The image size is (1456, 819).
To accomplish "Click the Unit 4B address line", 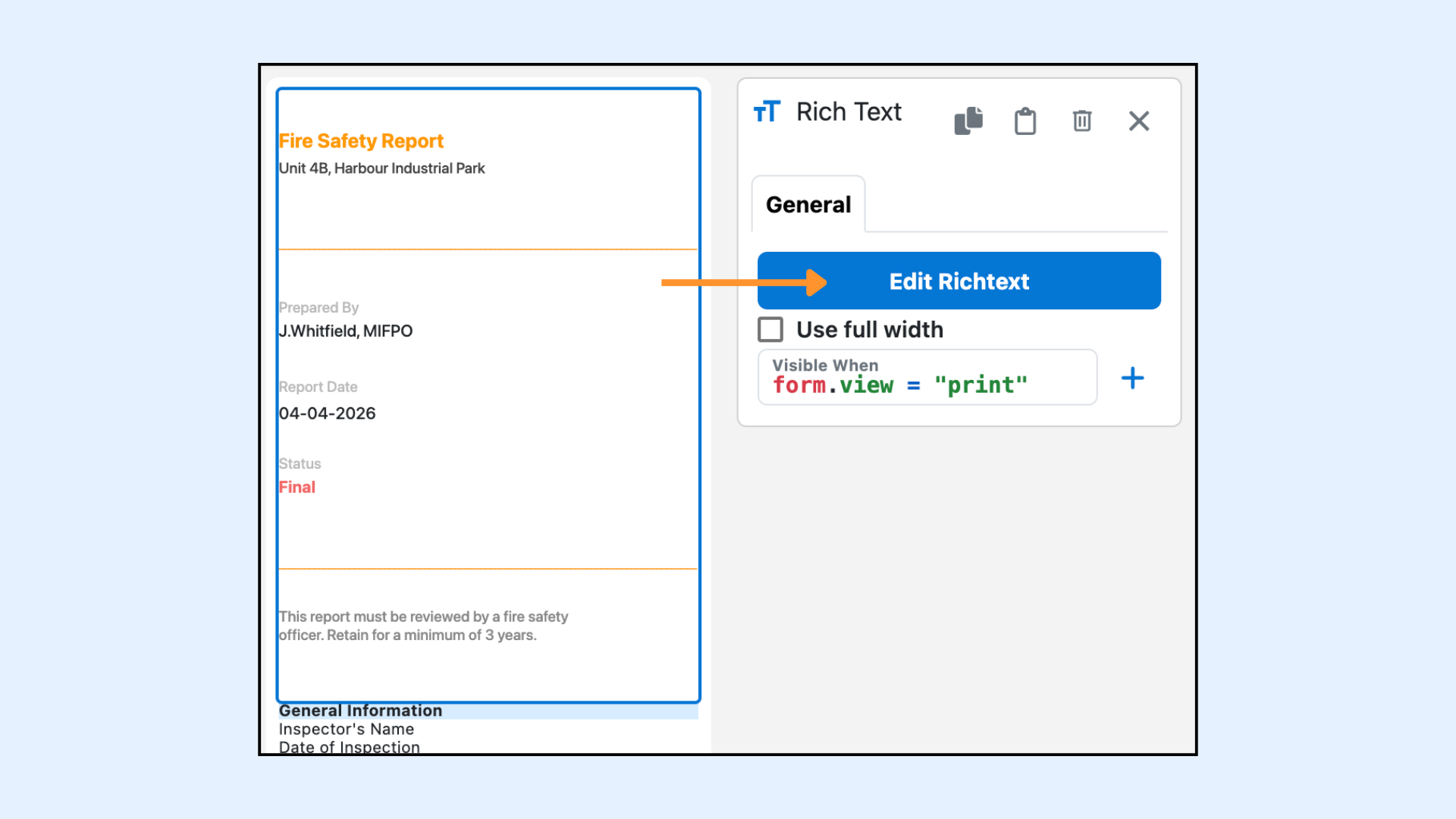I will pyautogui.click(x=381, y=168).
